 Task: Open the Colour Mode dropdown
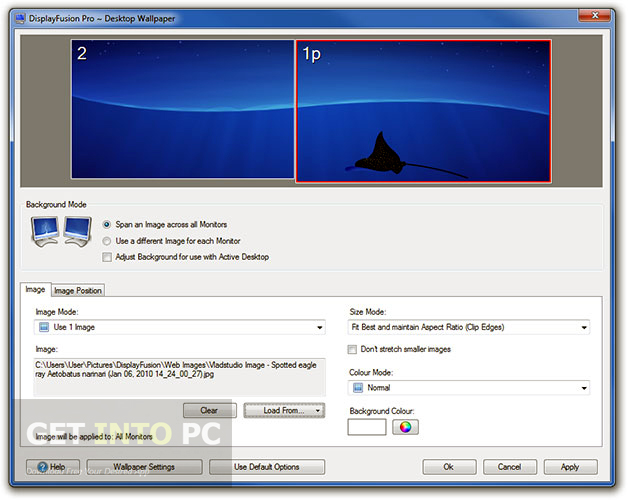click(x=469, y=388)
